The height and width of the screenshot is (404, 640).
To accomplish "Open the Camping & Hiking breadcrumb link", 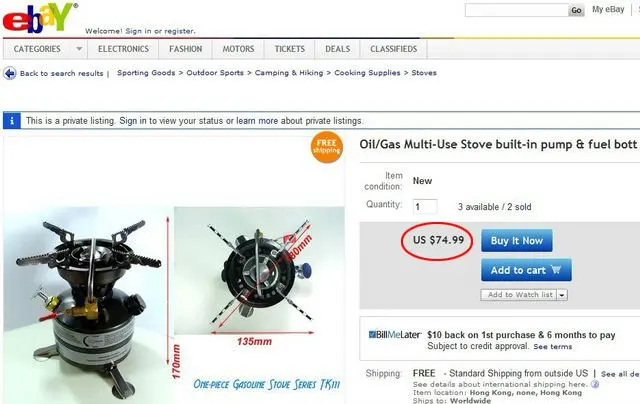I will pyautogui.click(x=289, y=73).
